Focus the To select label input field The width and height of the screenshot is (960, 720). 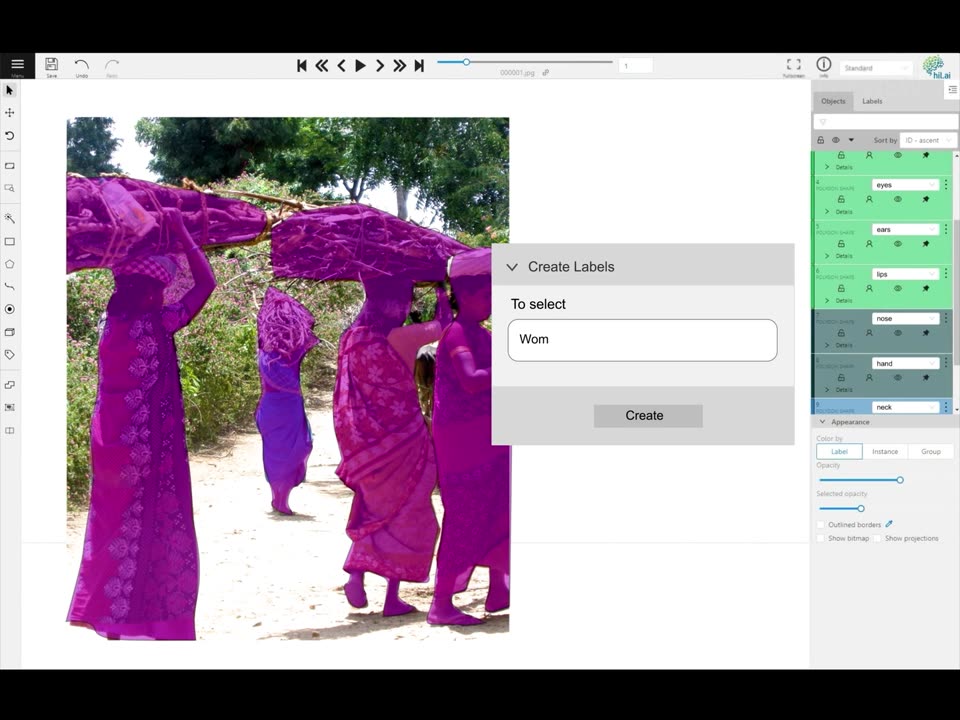pos(642,340)
